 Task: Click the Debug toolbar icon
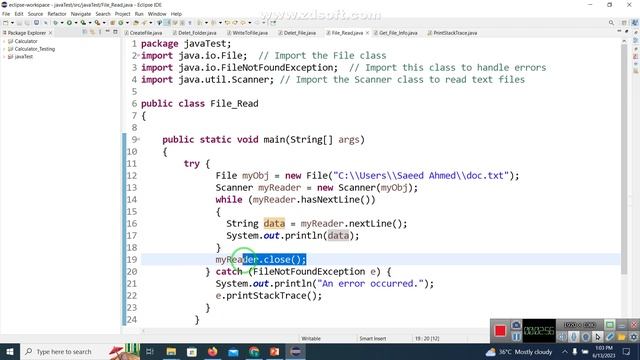click(x=56, y=23)
